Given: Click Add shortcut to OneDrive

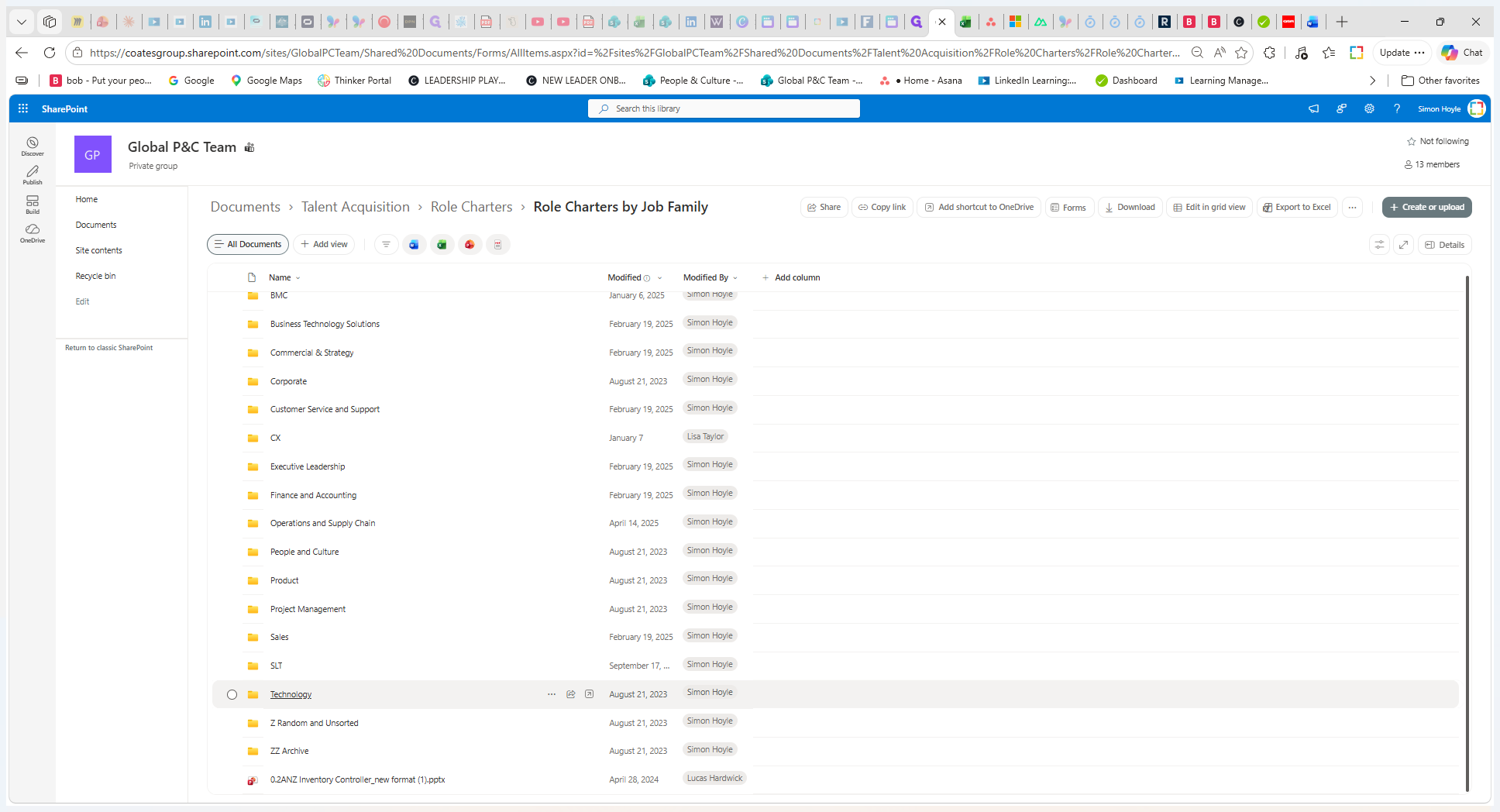Looking at the screenshot, I should pos(979,207).
